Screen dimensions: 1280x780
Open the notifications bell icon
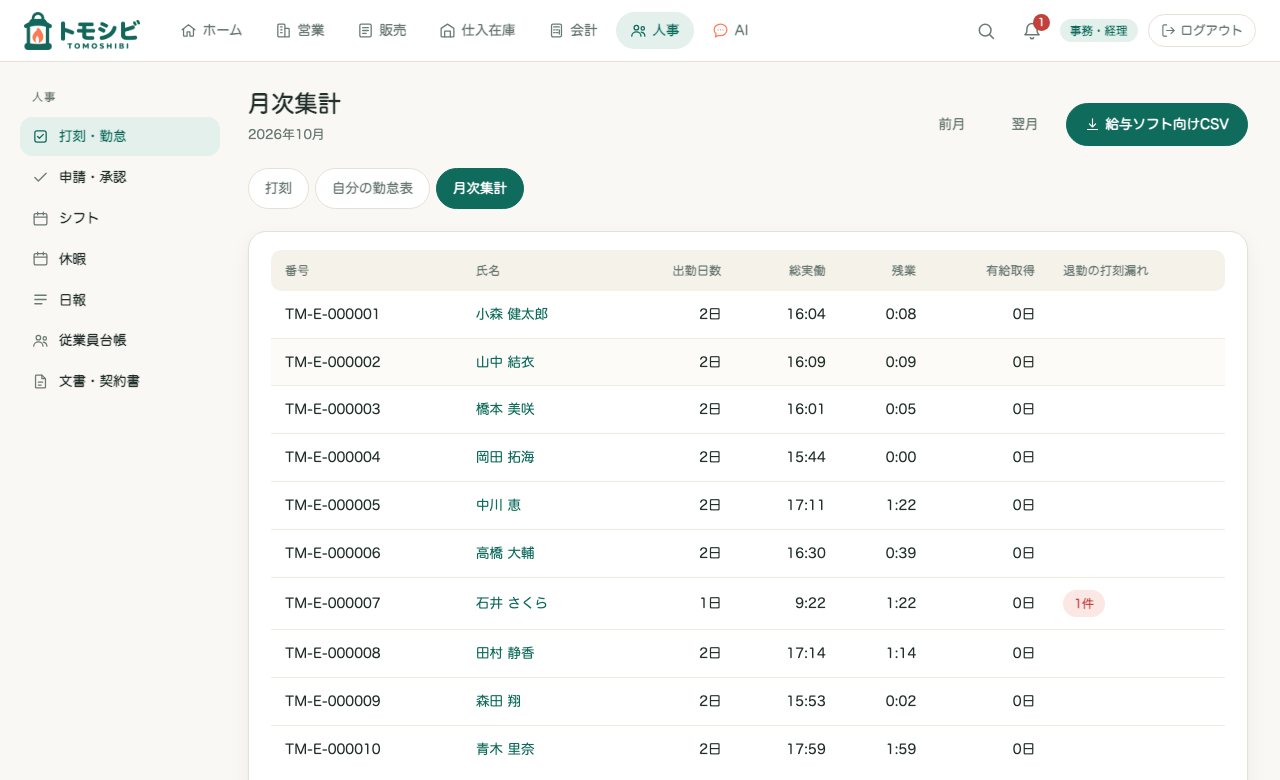click(x=1032, y=31)
